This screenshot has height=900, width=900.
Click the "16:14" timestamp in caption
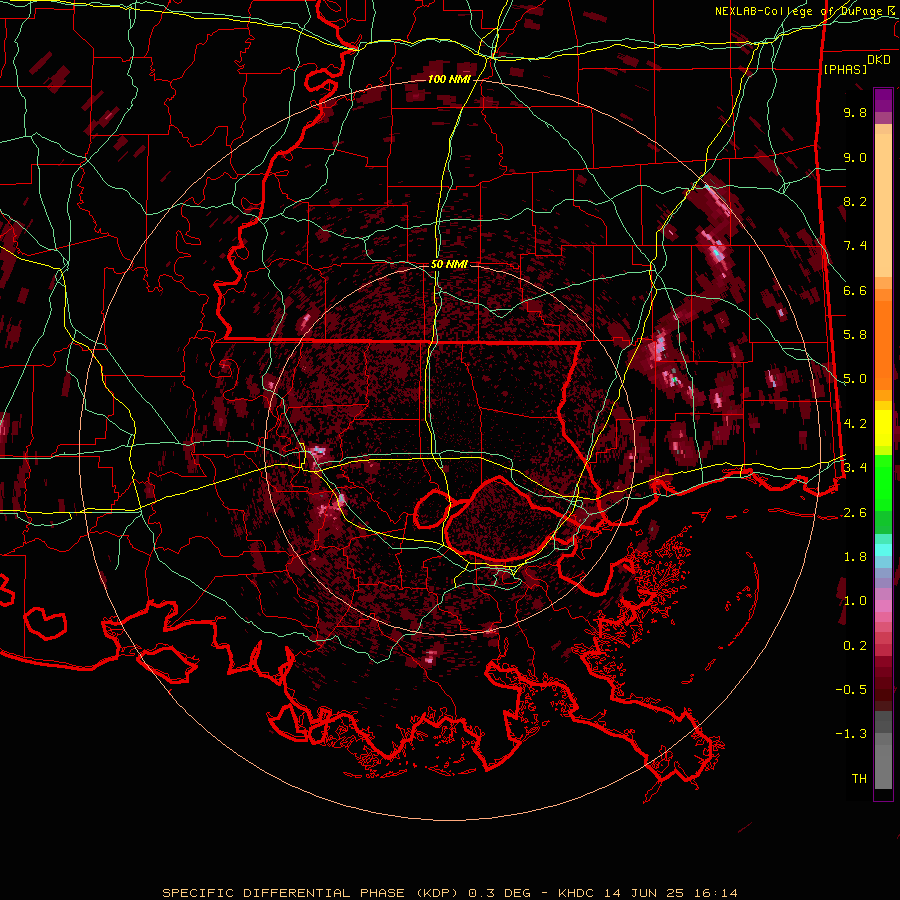[x=716, y=893]
